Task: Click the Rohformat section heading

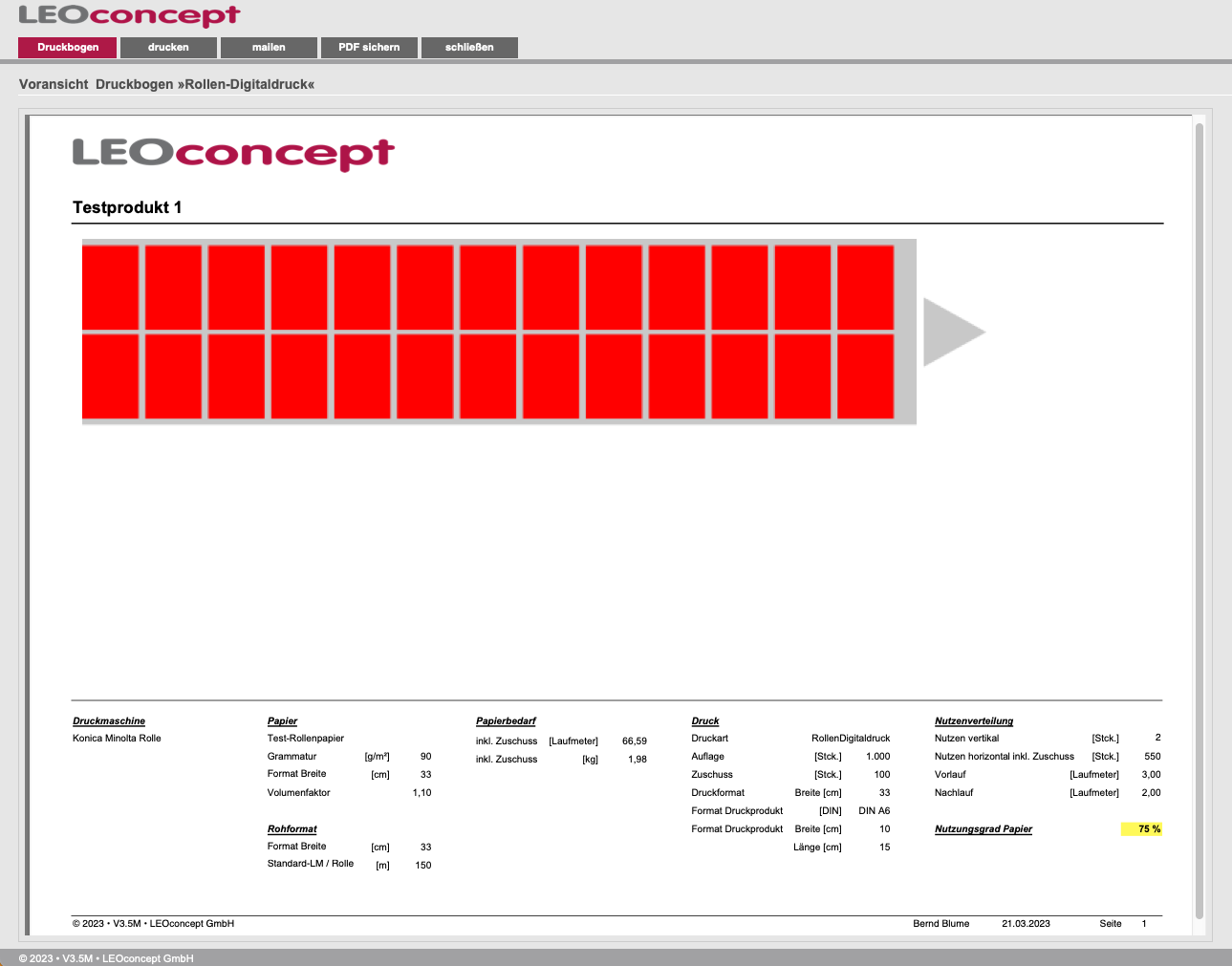Action: tap(292, 829)
